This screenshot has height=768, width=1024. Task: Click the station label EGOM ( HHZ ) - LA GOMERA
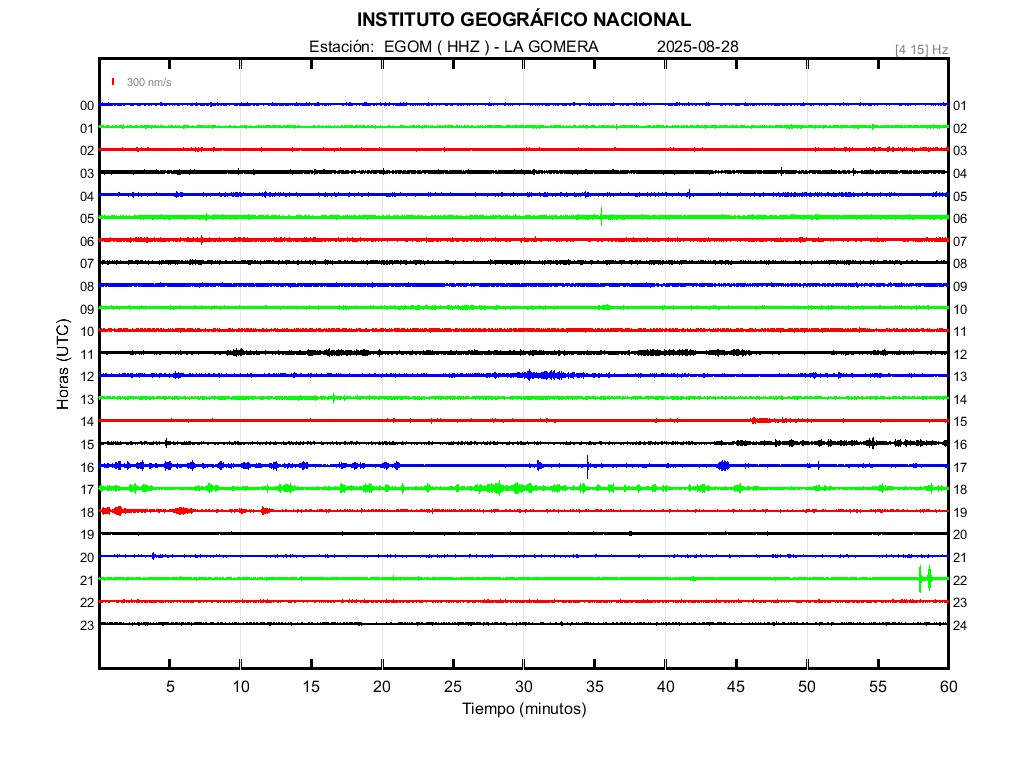tap(491, 47)
